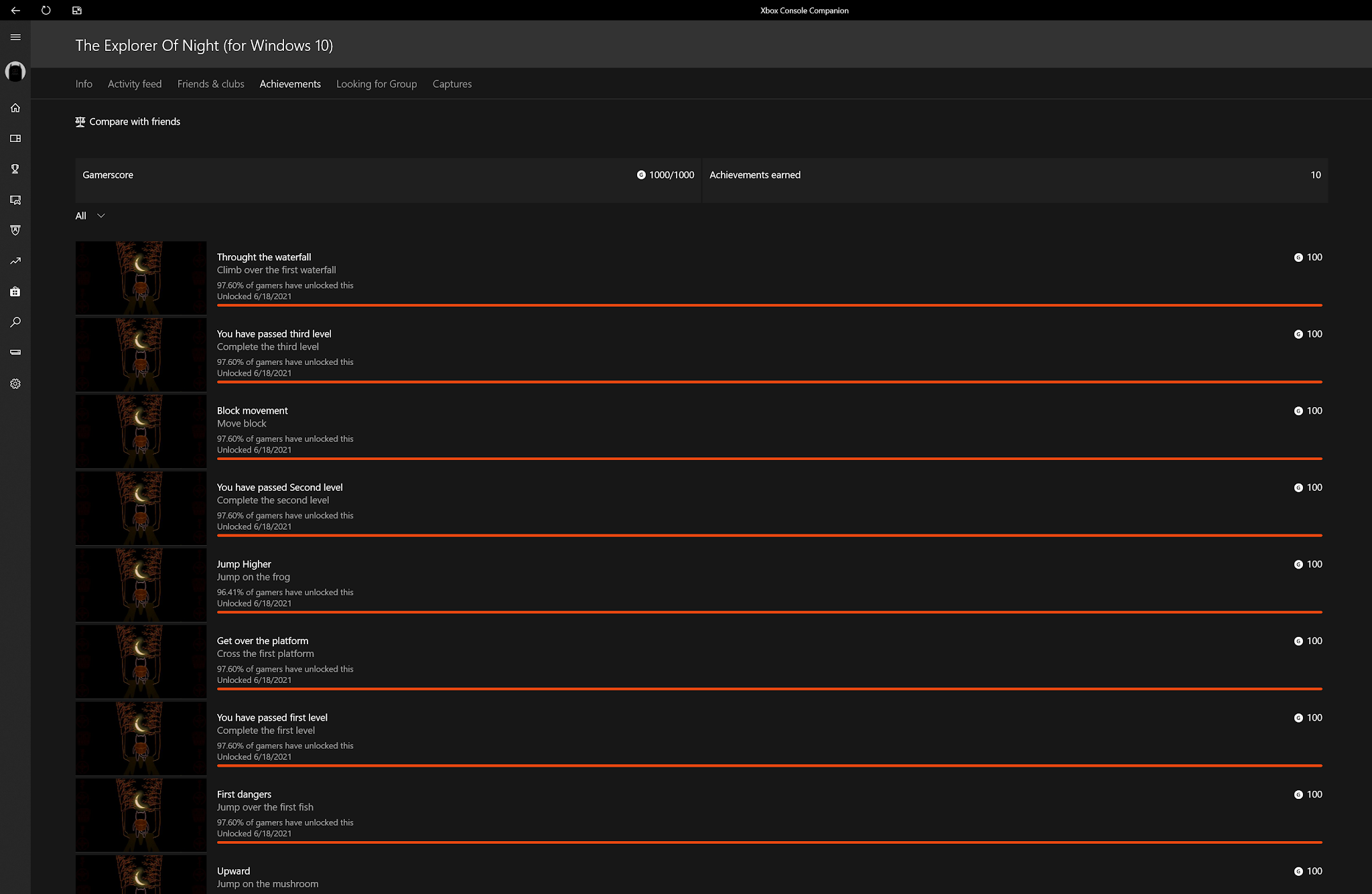The height and width of the screenshot is (894, 1372).
Task: Click the G icon on Jump Higher row
Action: (1298, 565)
